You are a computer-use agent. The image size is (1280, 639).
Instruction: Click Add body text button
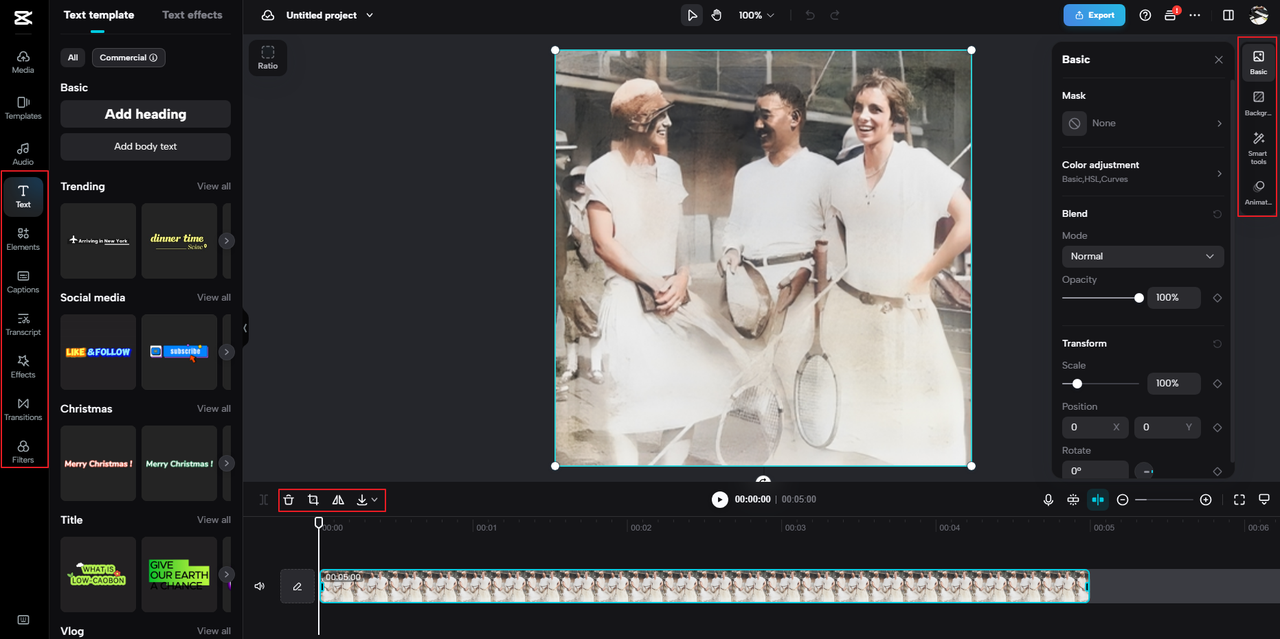pyautogui.click(x=145, y=146)
